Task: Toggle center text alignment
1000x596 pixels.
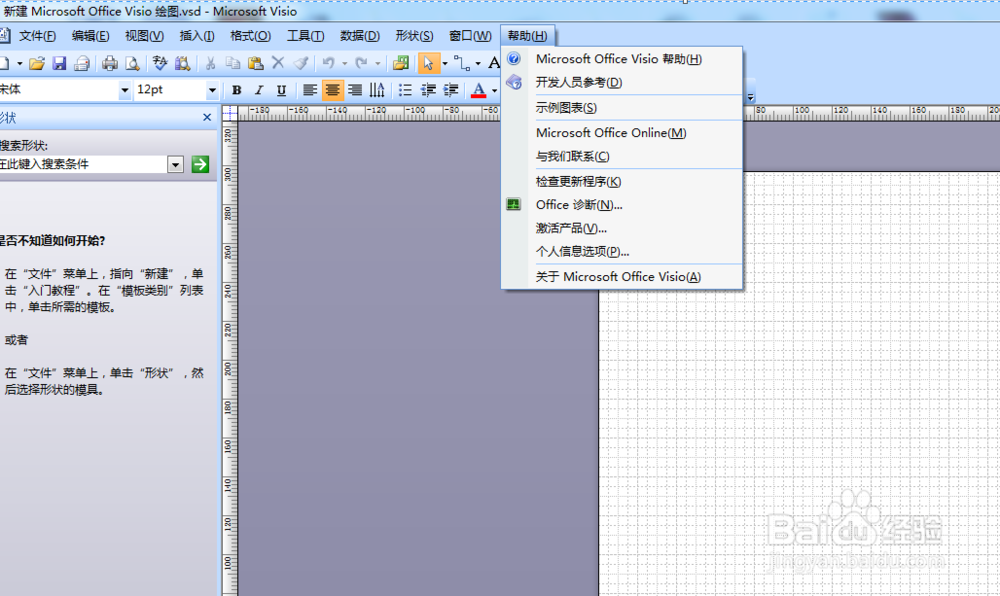Action: pos(332,90)
